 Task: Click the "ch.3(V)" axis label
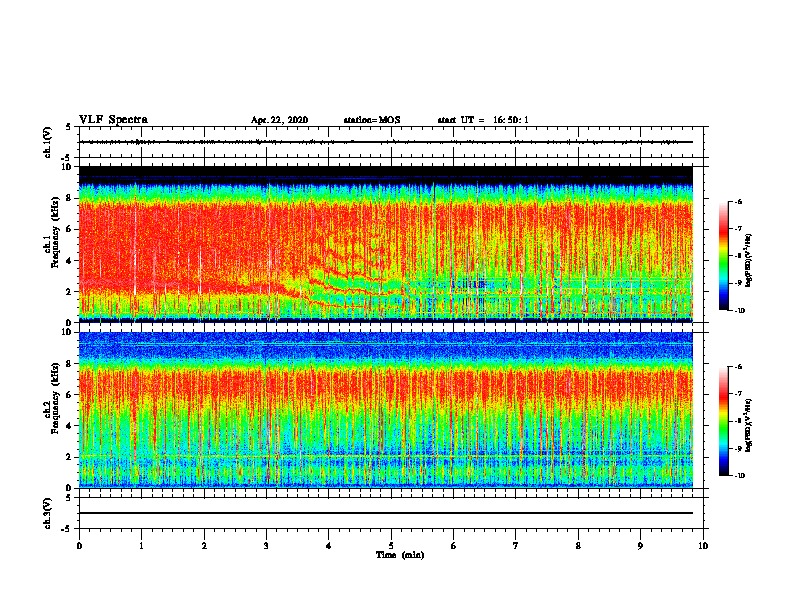coord(47,513)
